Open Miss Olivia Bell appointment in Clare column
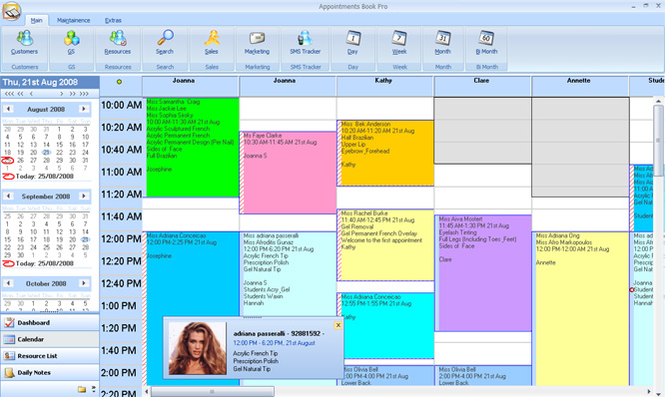Screen dimensions: 665x397 (x=483, y=375)
